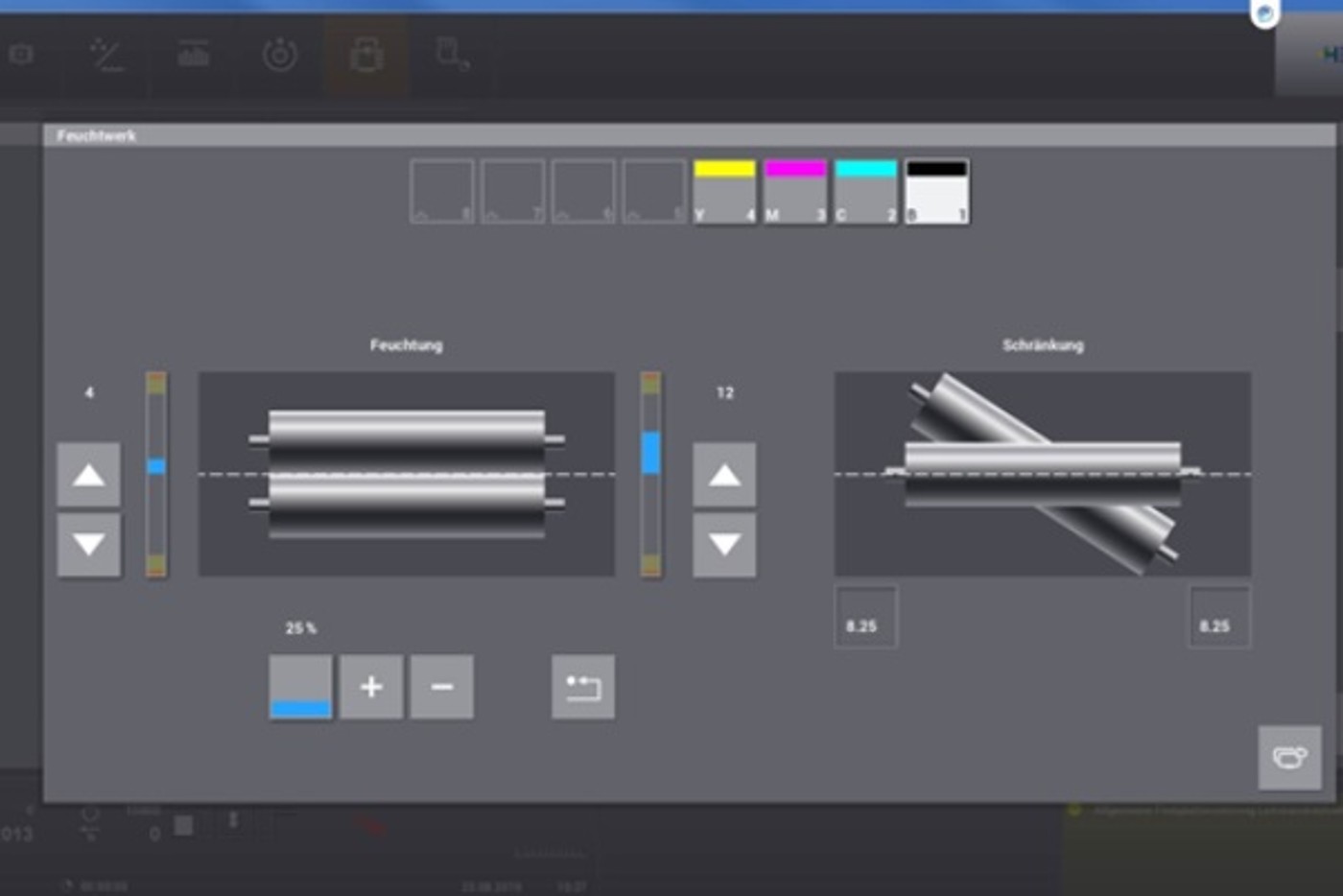Select the yellow printing unit 4

724,192
